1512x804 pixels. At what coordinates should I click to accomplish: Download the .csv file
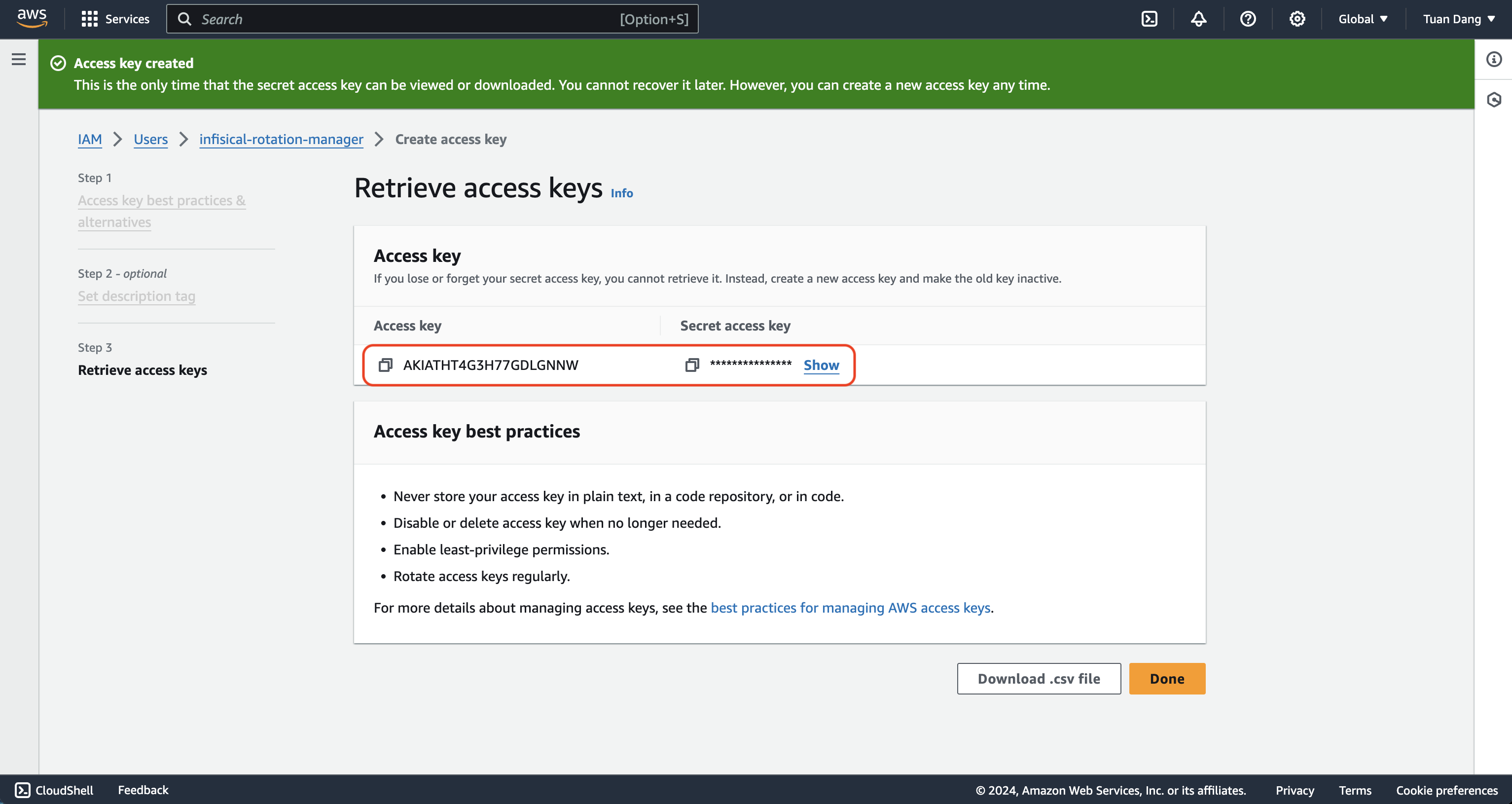point(1039,679)
